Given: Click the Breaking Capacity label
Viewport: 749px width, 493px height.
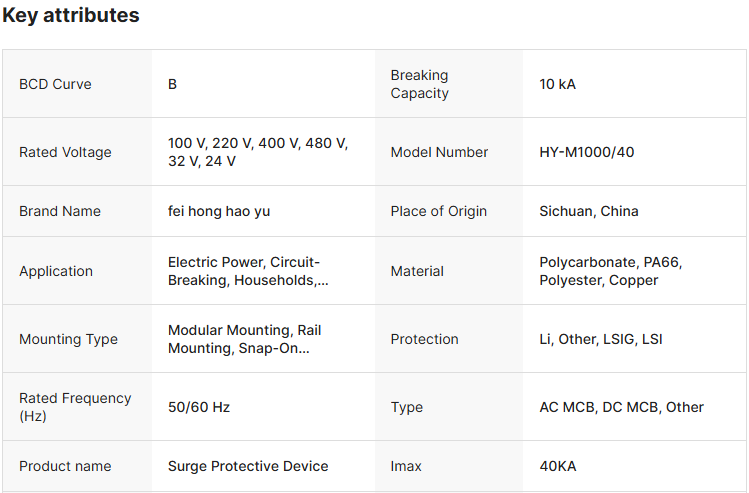Looking at the screenshot, I should pos(419,84).
